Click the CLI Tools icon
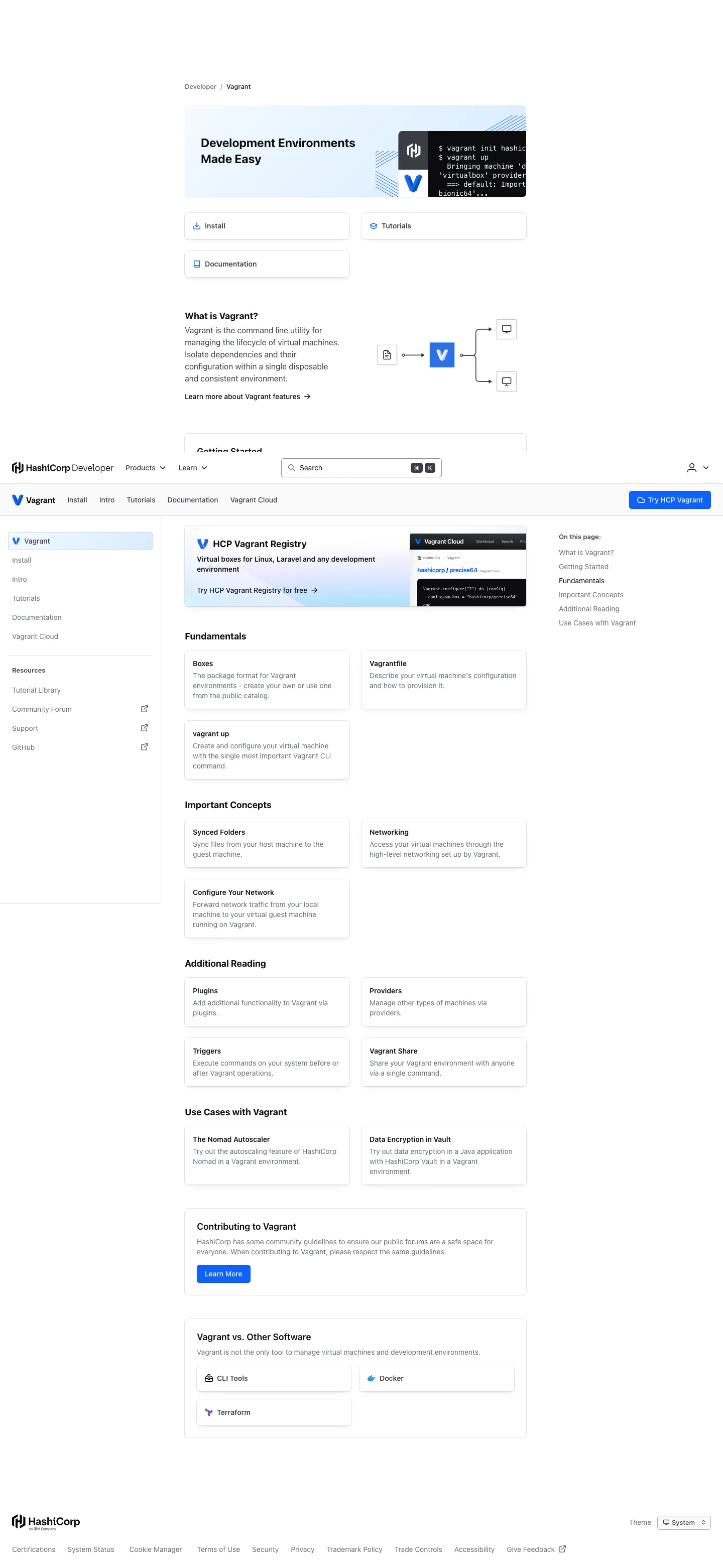The height and width of the screenshot is (1568, 723). pyautogui.click(x=209, y=1378)
